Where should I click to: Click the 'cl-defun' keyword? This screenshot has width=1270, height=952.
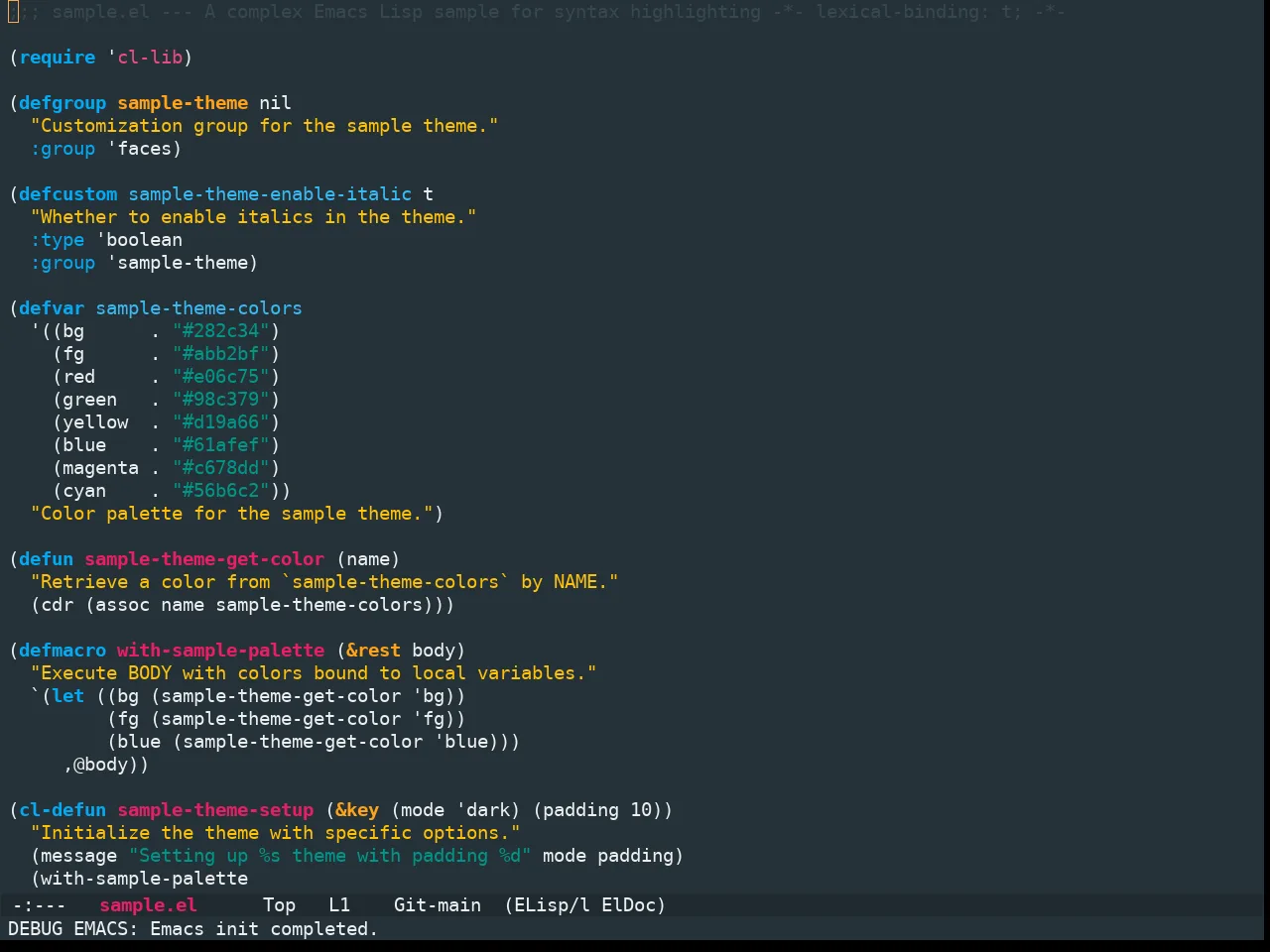tap(63, 810)
